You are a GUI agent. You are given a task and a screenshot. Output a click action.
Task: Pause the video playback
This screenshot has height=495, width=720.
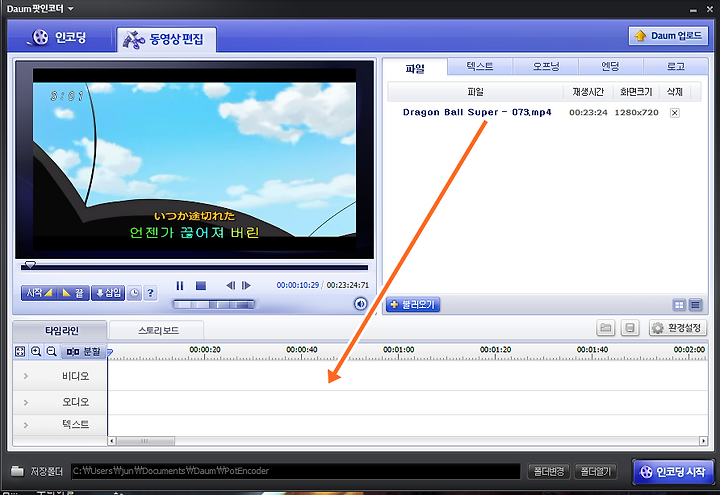[180, 286]
